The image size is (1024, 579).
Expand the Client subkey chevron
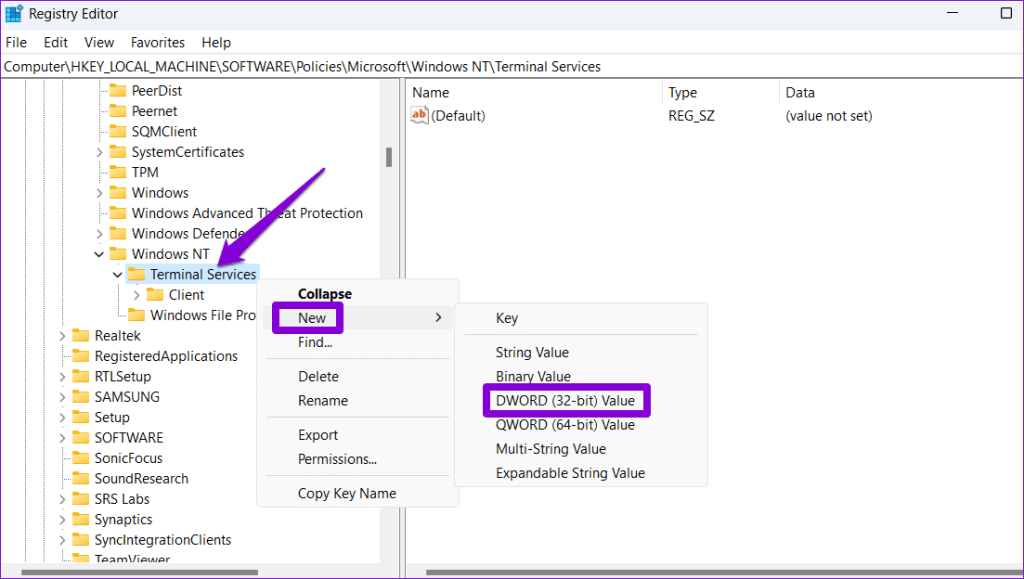137,295
